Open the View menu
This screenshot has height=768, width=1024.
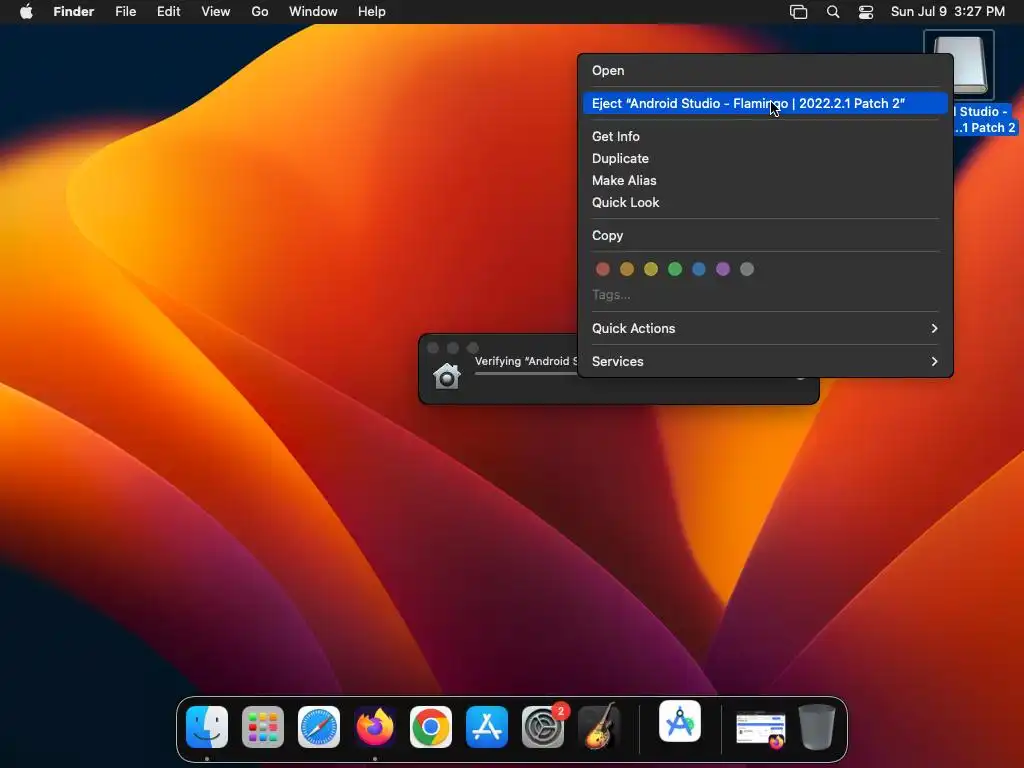pos(216,12)
